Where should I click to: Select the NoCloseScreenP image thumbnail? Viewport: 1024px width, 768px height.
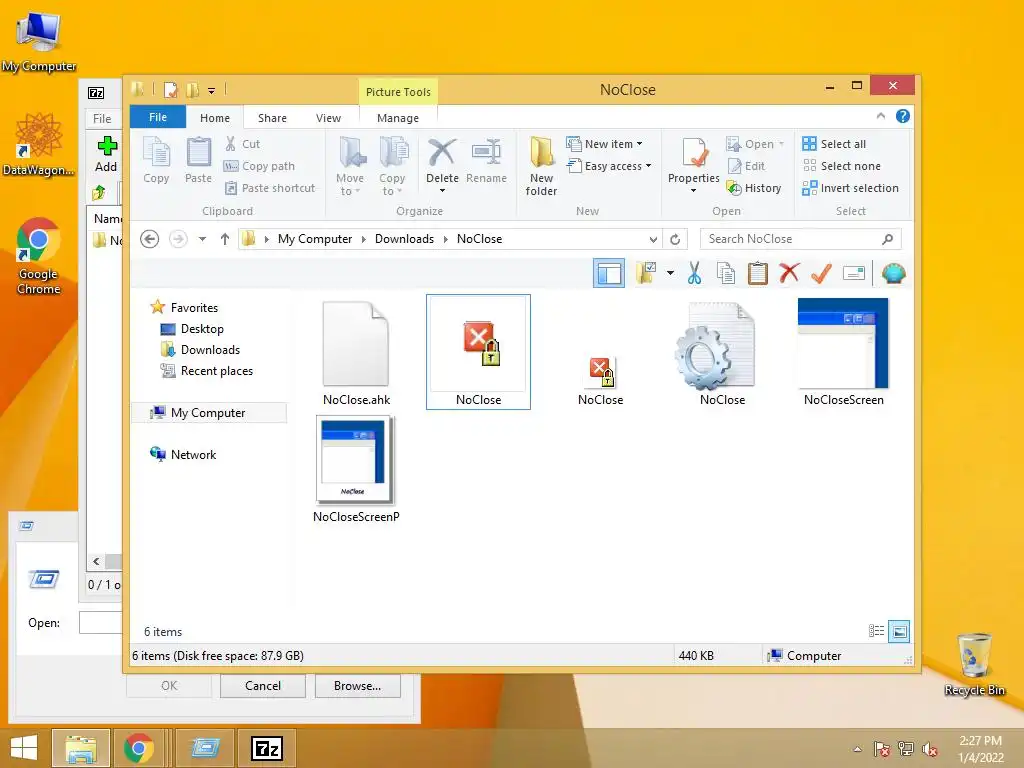[356, 470]
